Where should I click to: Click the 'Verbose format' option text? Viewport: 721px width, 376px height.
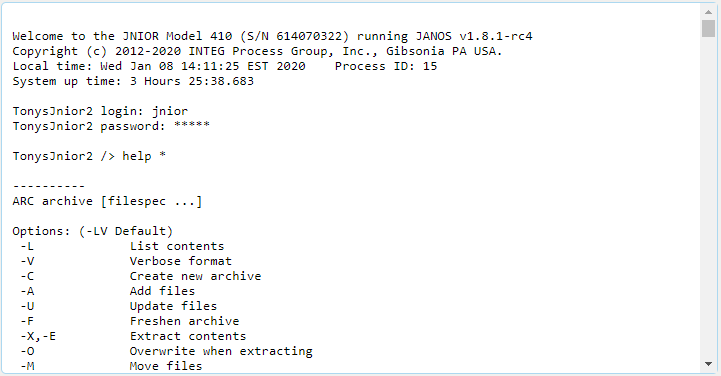[180, 261]
